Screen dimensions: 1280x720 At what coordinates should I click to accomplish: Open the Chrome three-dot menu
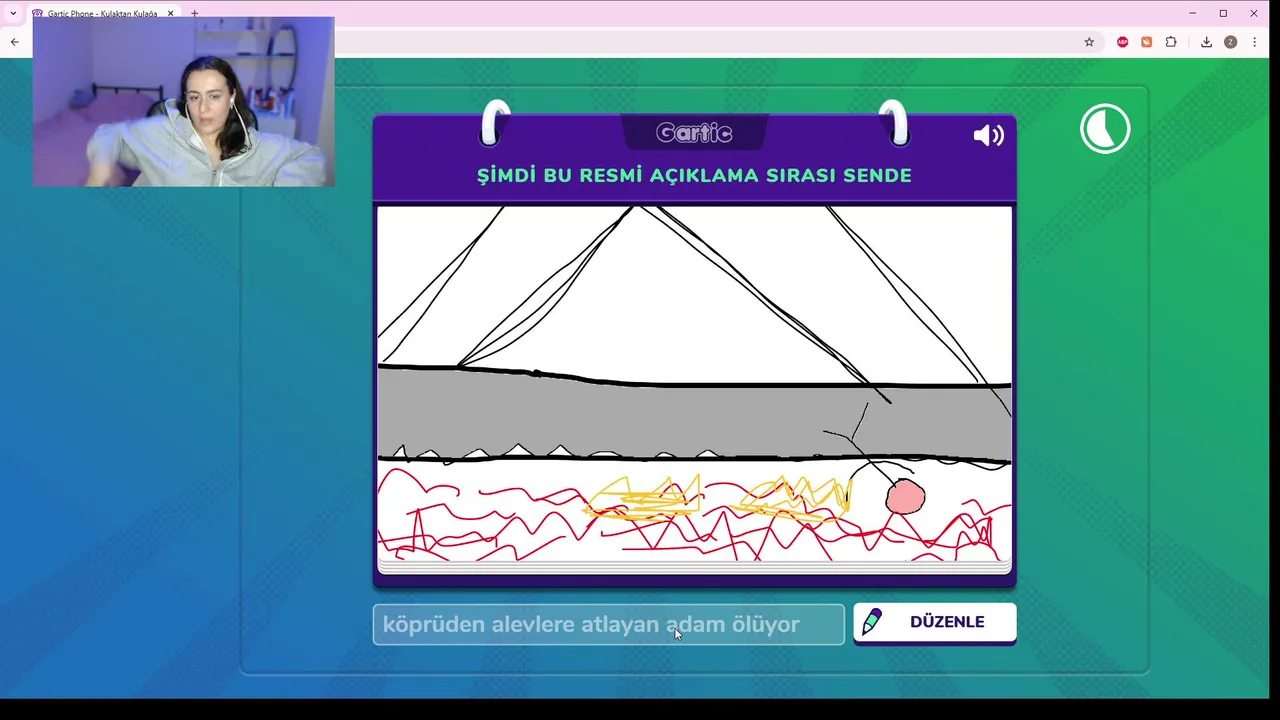(x=1254, y=42)
